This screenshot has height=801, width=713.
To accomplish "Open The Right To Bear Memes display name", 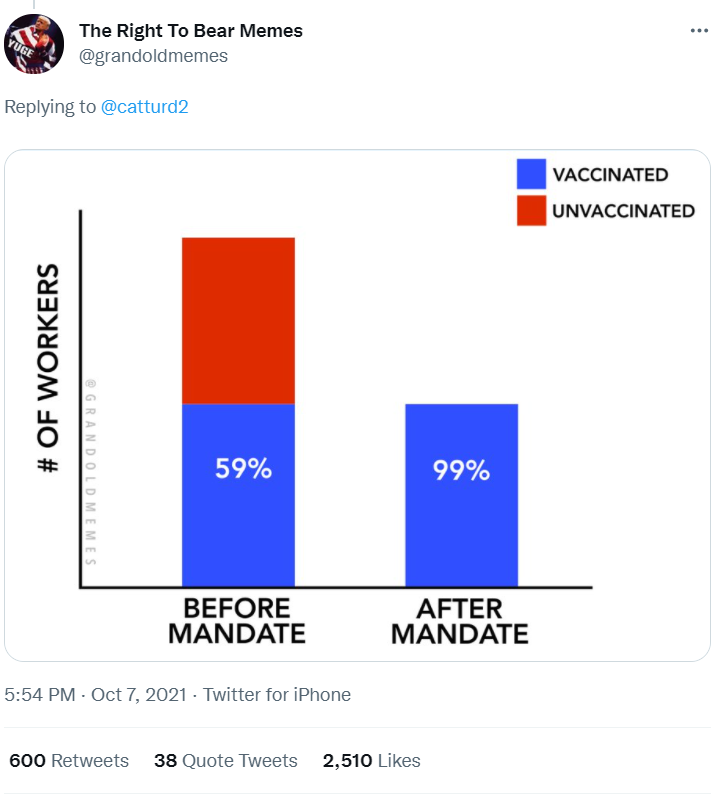I will coord(191,31).
